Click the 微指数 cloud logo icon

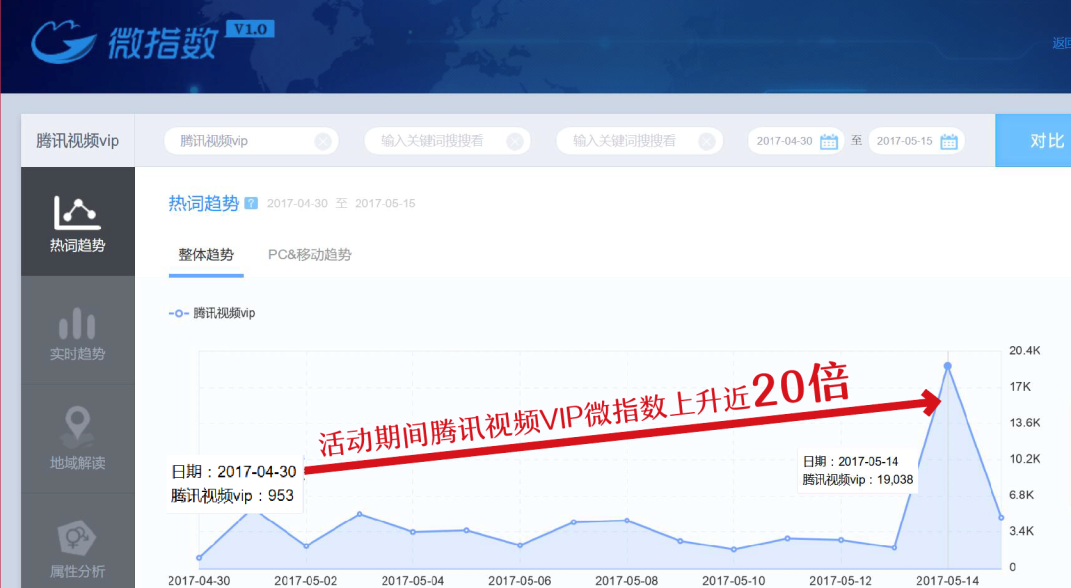pos(64,41)
